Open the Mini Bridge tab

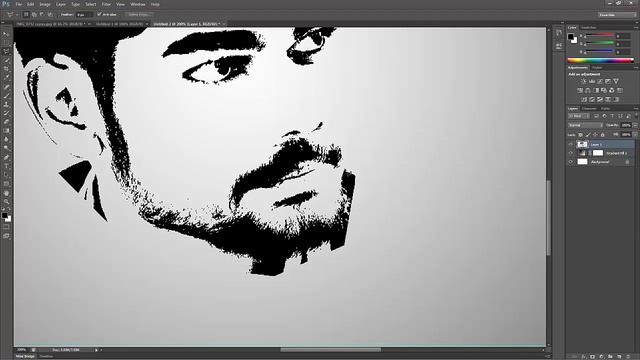25,357
